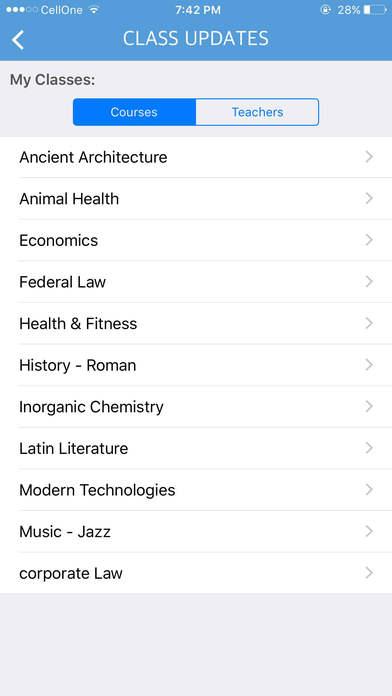Click arrow icon next to corporate Law

point(369,573)
